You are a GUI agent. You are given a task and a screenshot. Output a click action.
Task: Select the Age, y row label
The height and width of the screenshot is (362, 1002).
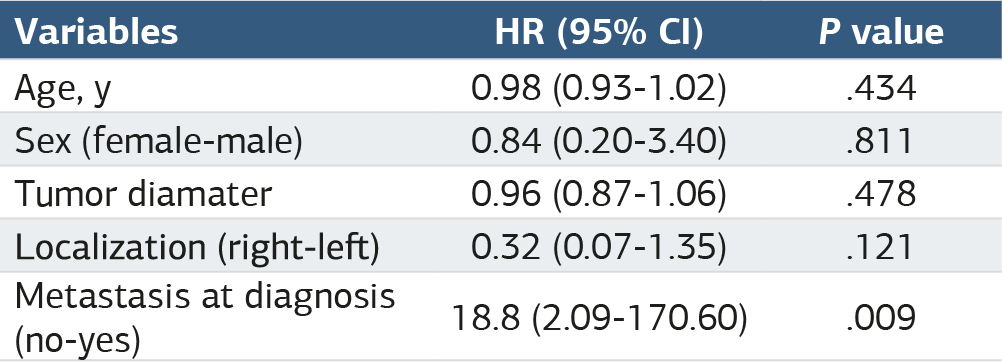63,89
